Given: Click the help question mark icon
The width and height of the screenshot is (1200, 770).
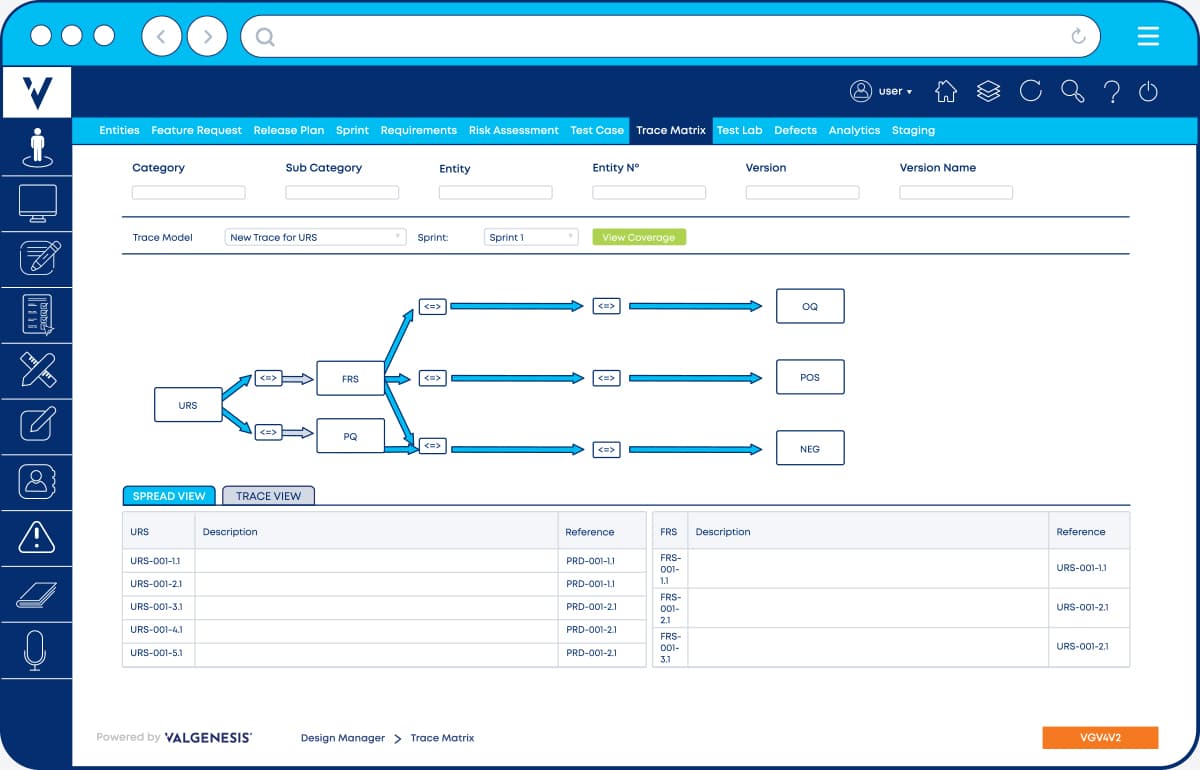Looking at the screenshot, I should pos(1111,92).
